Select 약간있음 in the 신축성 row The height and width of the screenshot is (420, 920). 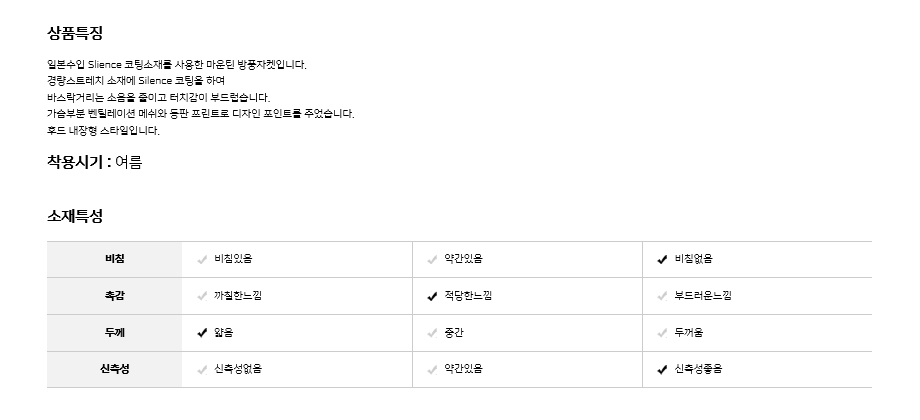click(x=463, y=369)
